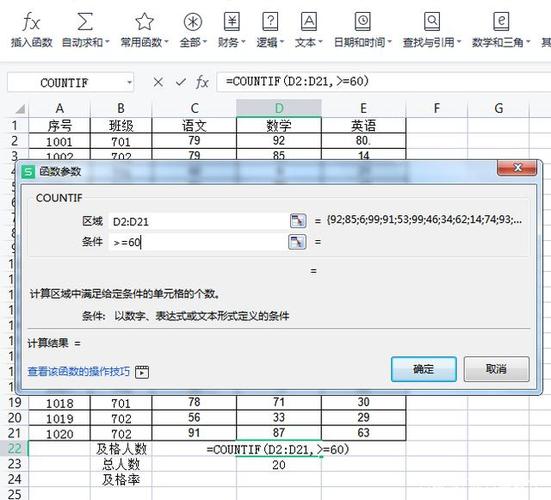
Task: Expand the 查找与引用 dropdown arrow
Action: pyautogui.click(x=459, y=43)
